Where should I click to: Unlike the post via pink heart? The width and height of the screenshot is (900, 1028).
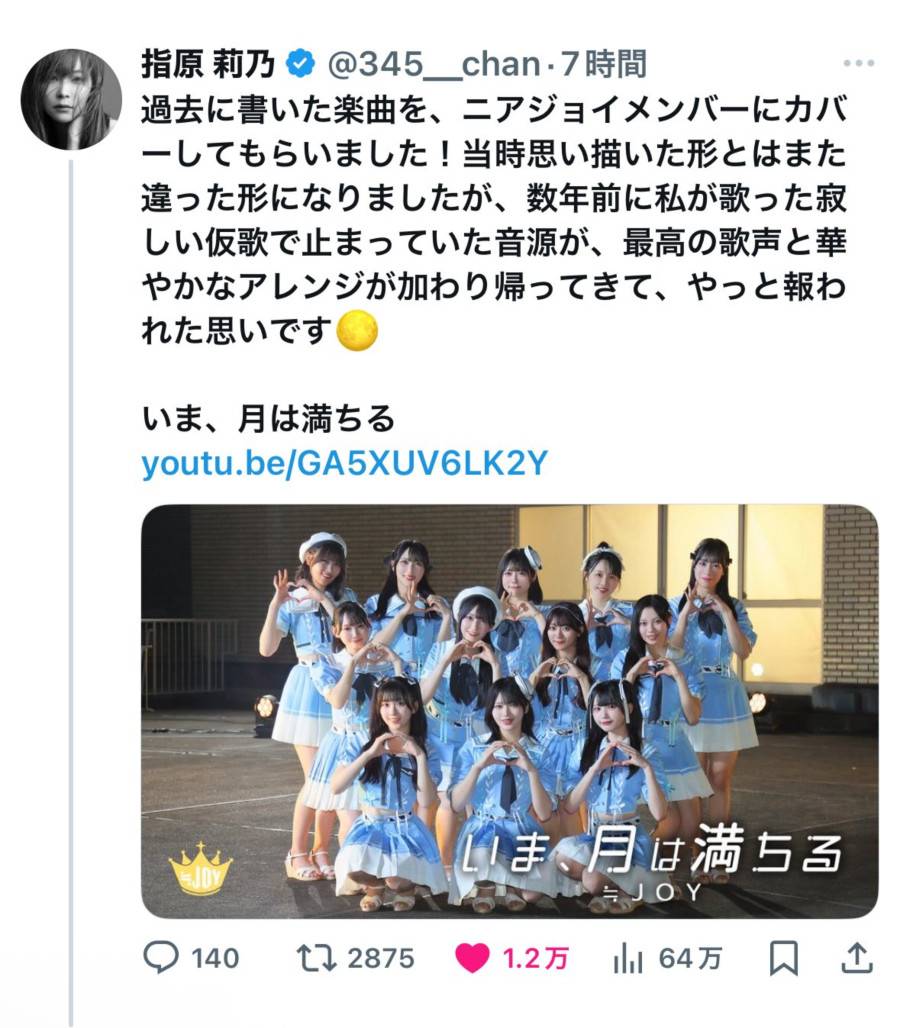(473, 958)
